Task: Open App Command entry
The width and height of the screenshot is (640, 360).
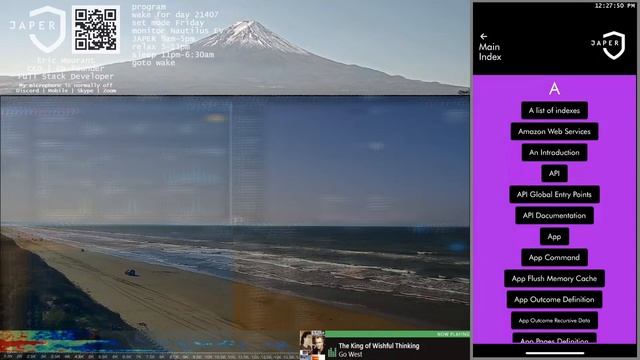Action: tap(554, 258)
